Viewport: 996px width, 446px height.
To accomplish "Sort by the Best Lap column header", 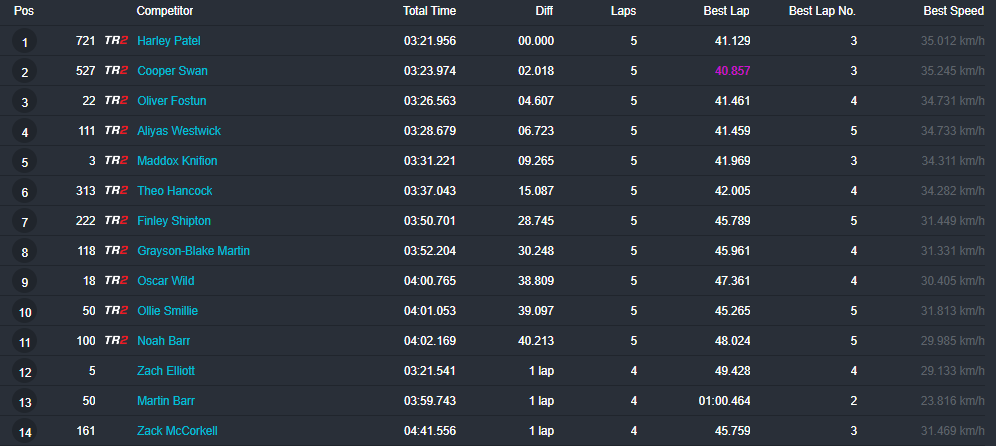I will click(726, 11).
